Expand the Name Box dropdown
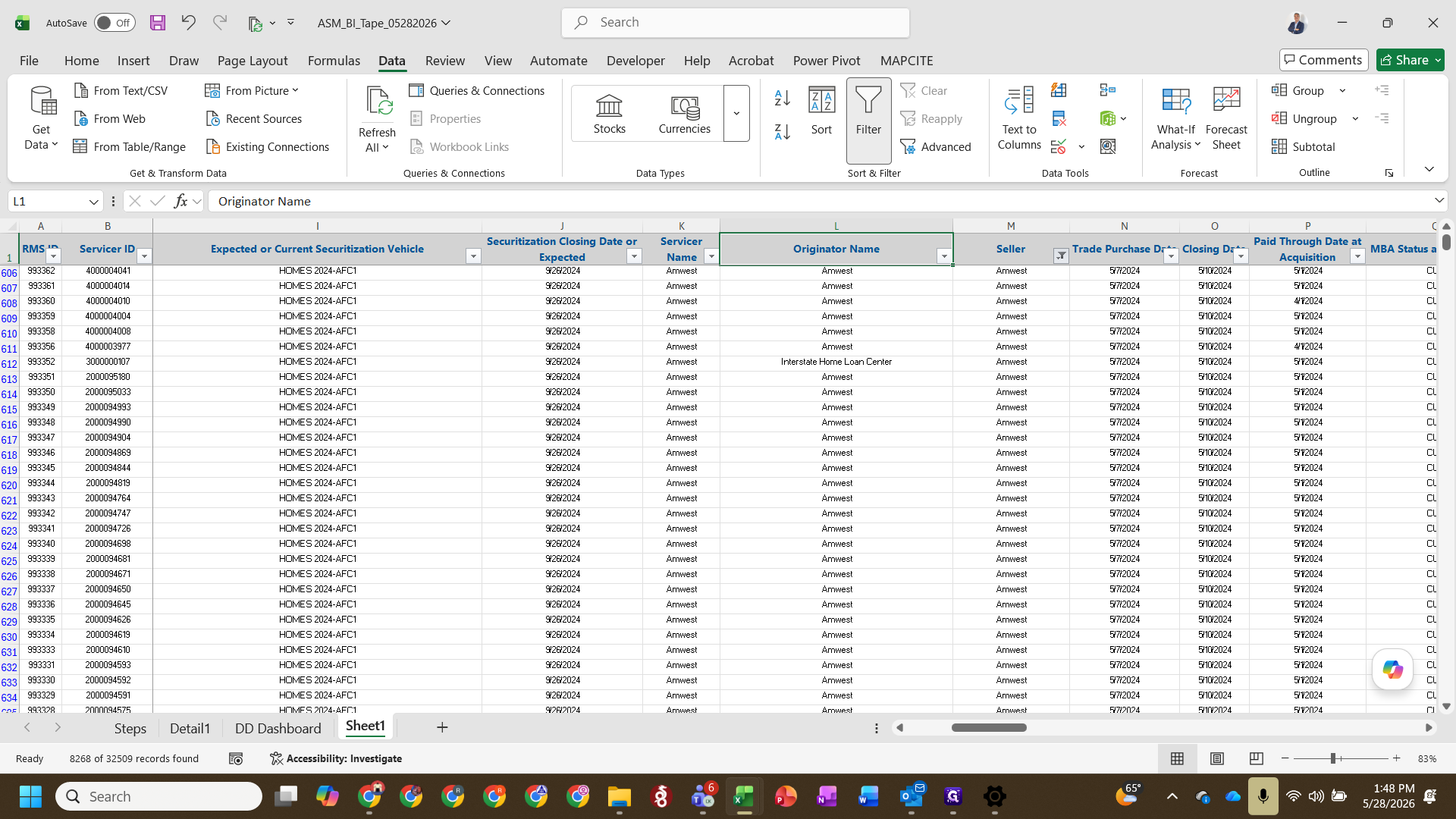Image resolution: width=1456 pixels, height=819 pixels. (x=93, y=202)
